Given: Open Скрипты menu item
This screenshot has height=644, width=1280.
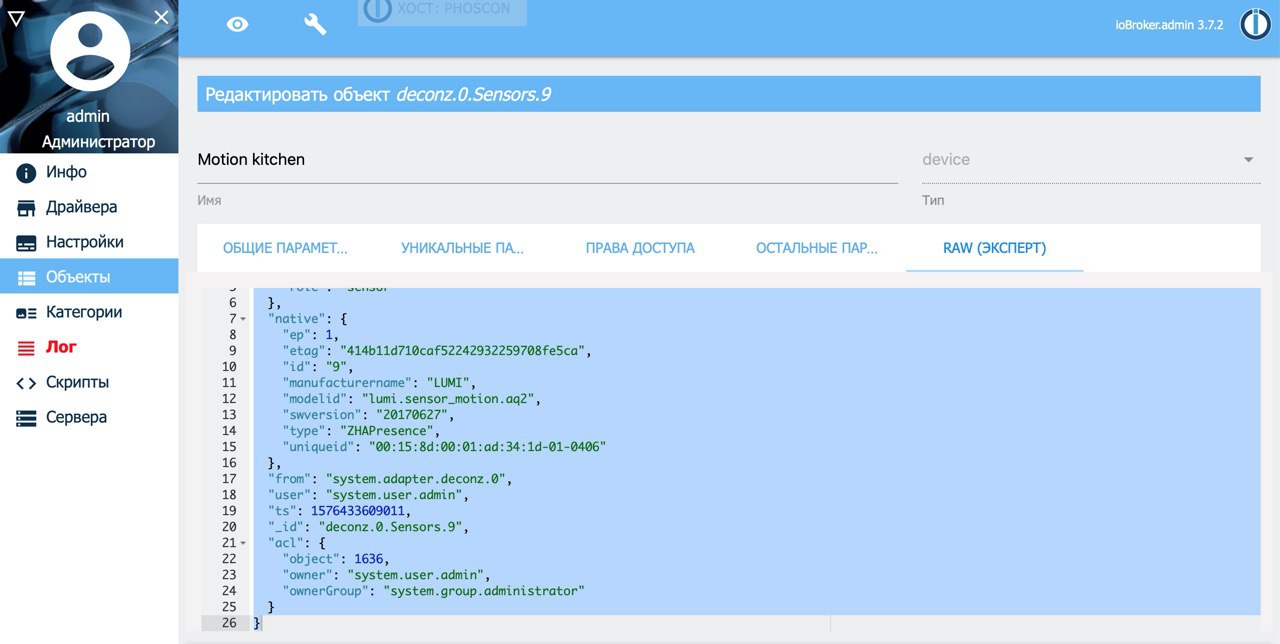Looking at the screenshot, I should coord(89,382).
